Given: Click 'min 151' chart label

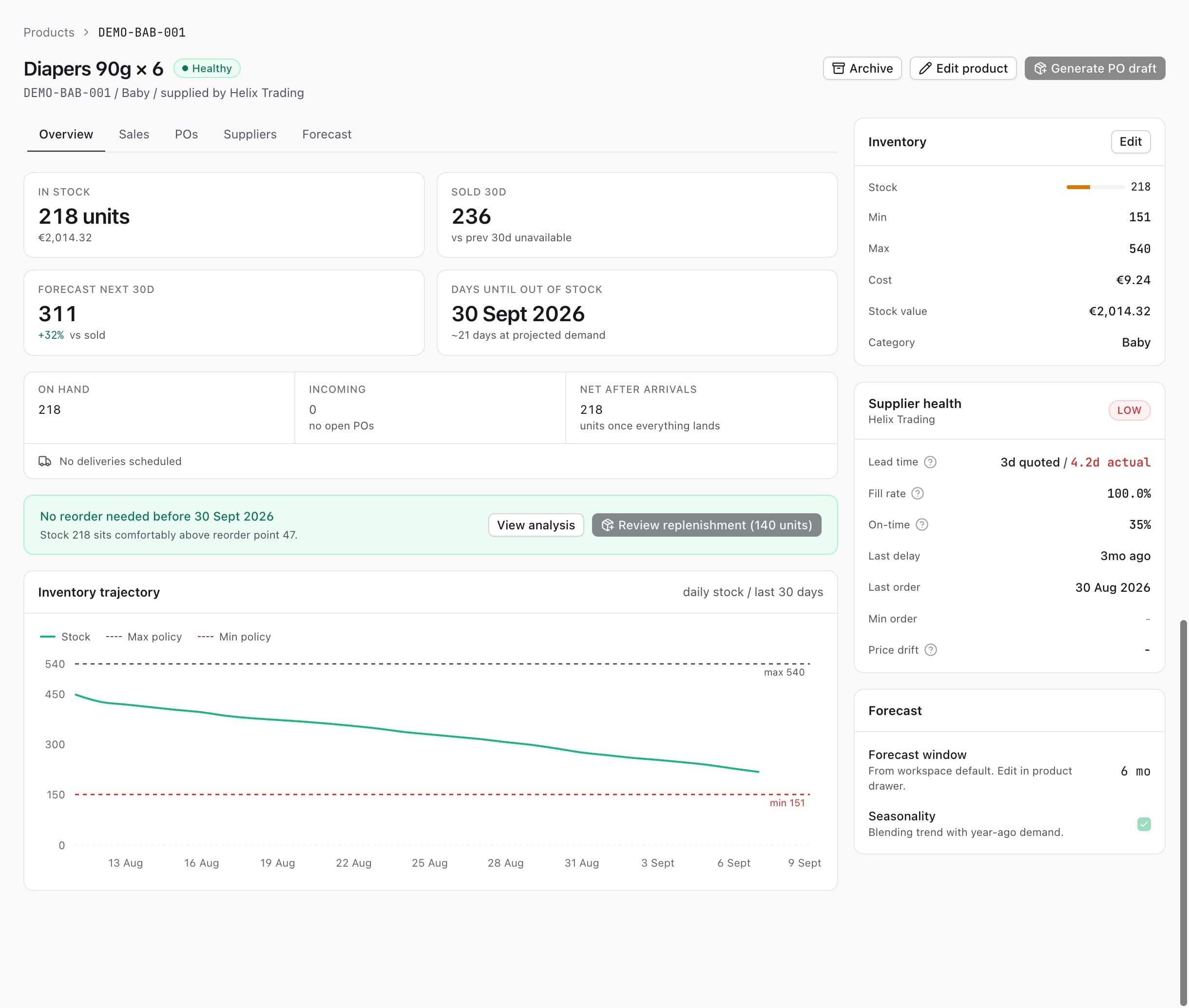Looking at the screenshot, I should click(x=787, y=803).
